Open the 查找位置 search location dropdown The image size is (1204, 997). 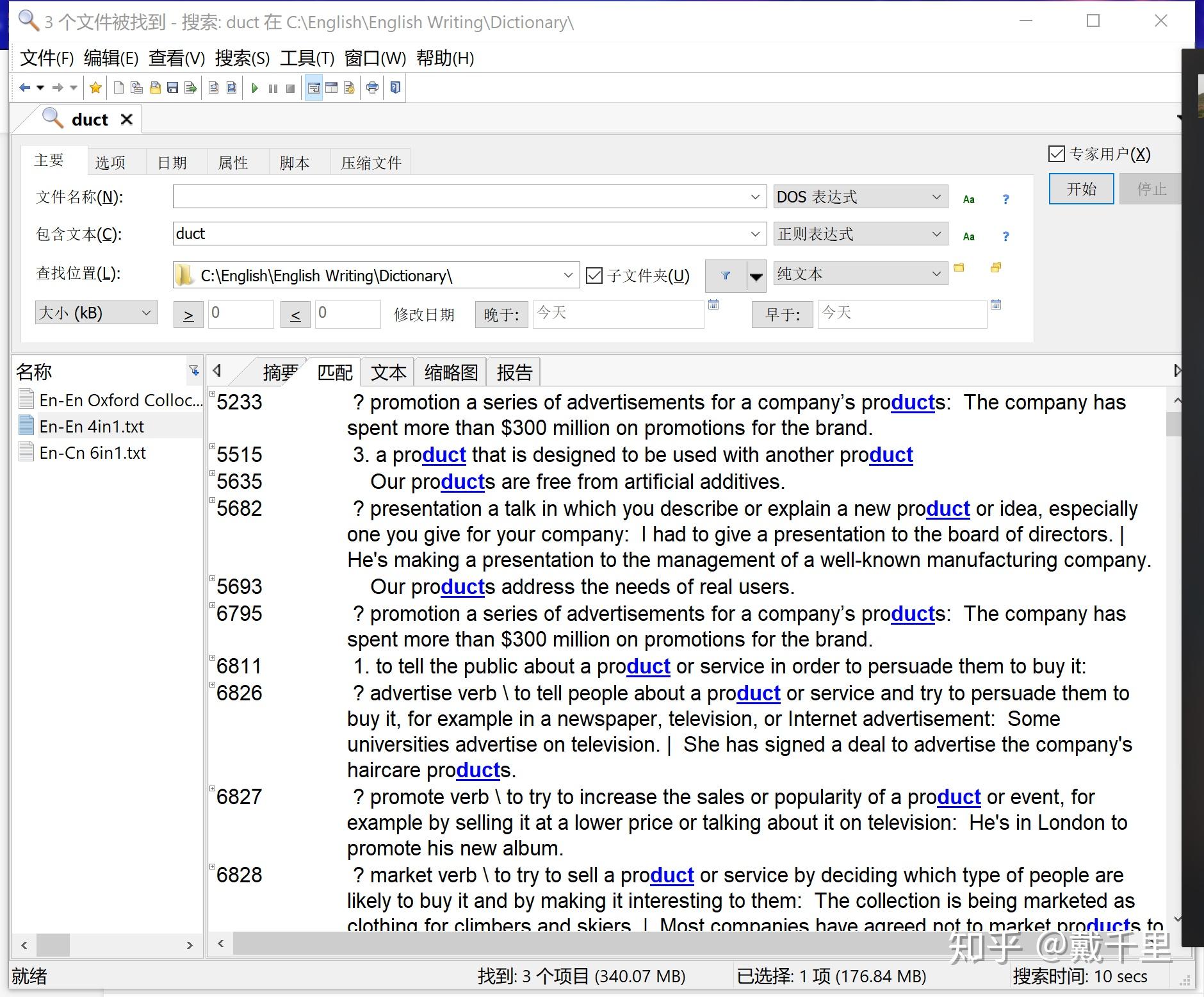(568, 276)
